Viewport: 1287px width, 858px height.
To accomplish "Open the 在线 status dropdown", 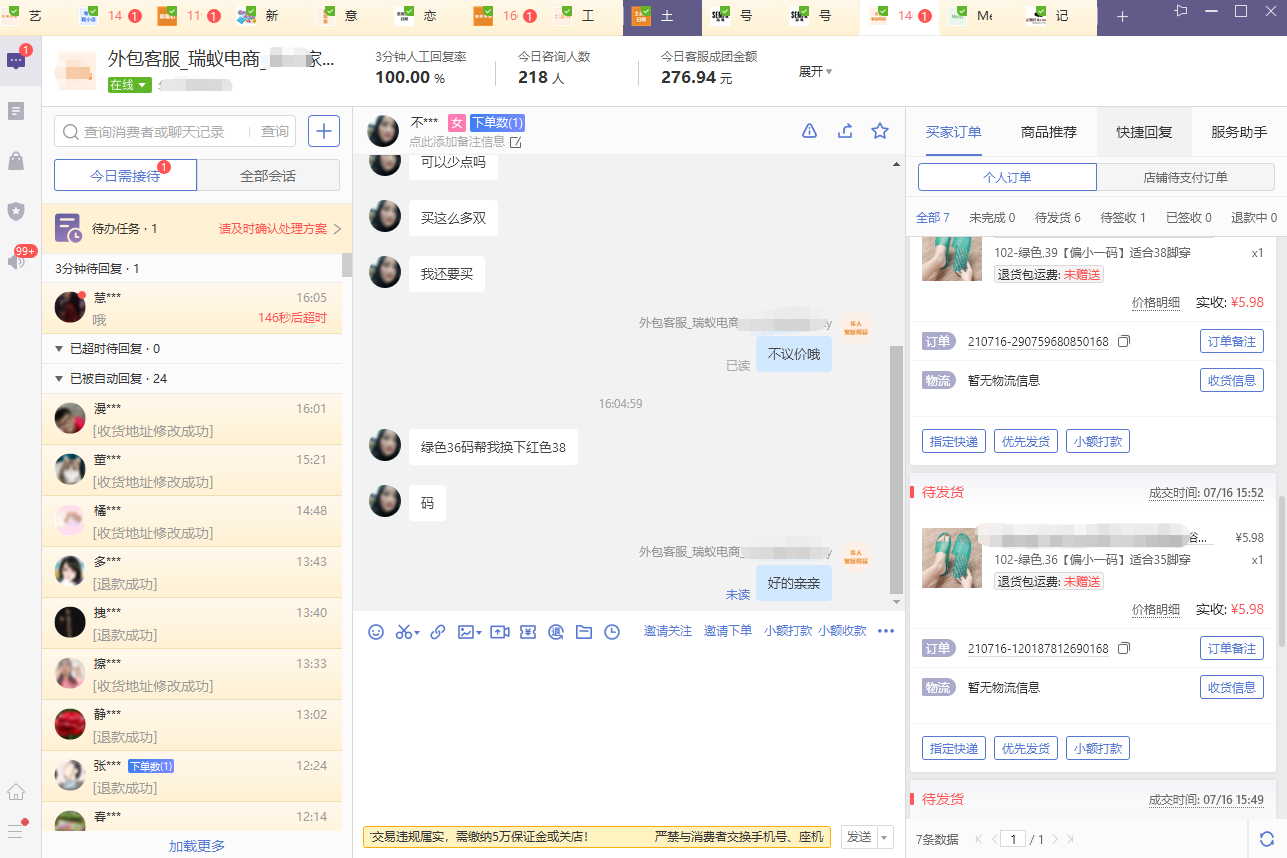I will pos(130,85).
